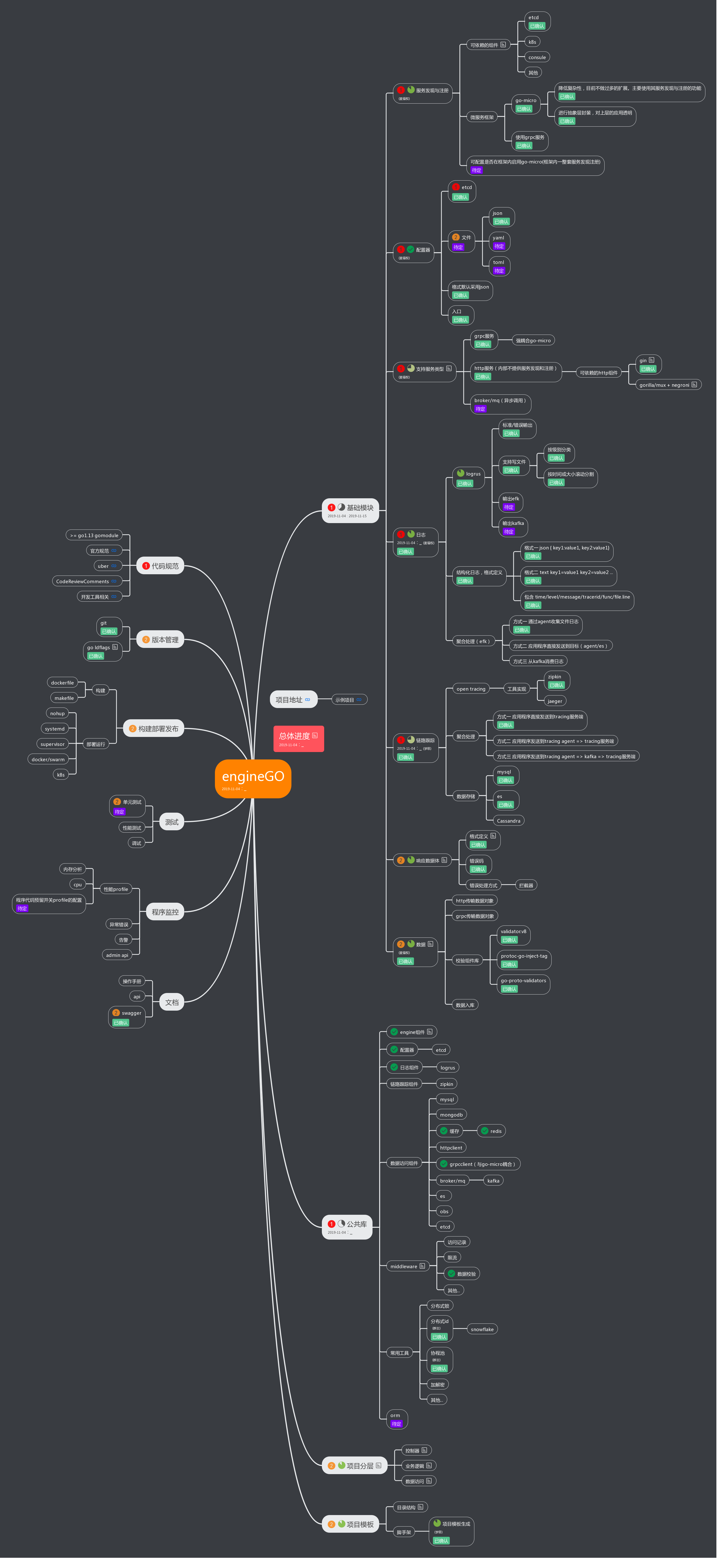Click priority 1 marker on 代码规范
The height and width of the screenshot is (1568, 721).
146,566
